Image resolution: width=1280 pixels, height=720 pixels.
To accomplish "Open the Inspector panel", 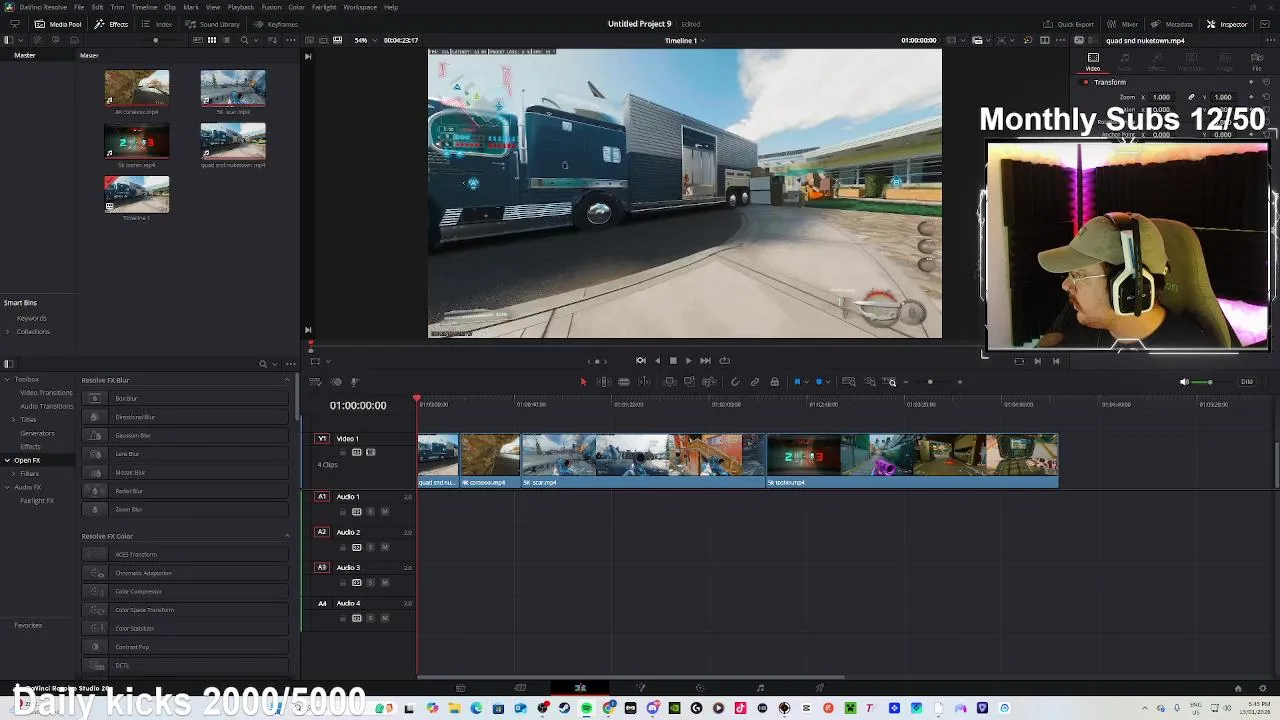I will click(x=1227, y=24).
